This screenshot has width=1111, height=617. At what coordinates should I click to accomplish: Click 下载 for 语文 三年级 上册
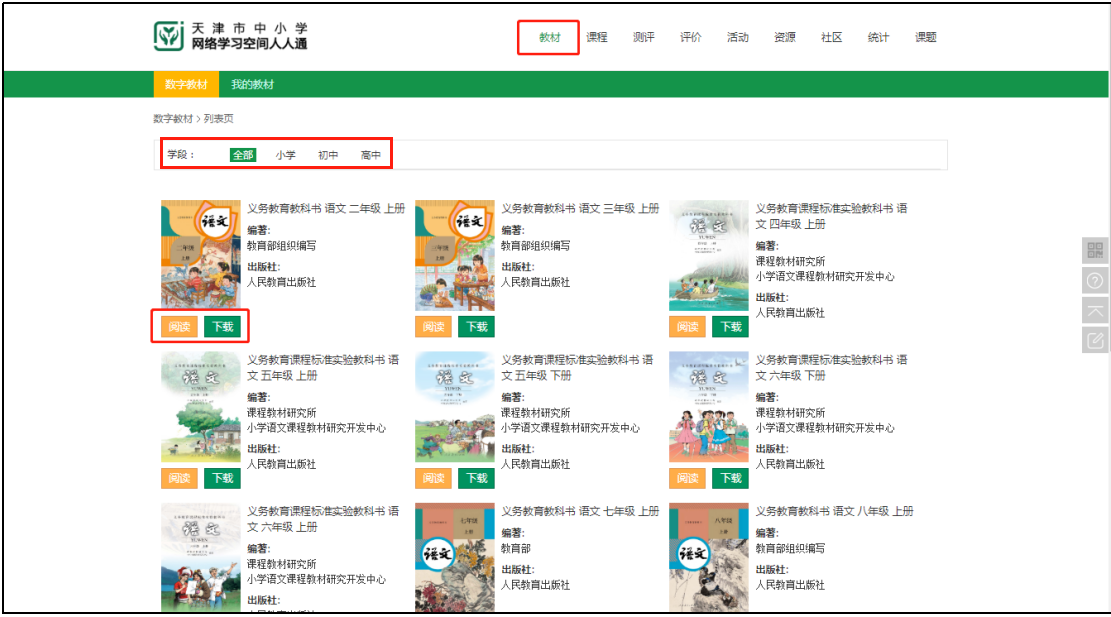coord(476,327)
